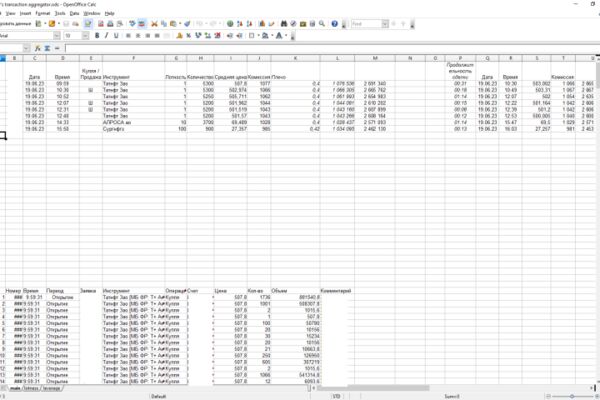Viewport: 600px width, 400px height.
Task: Click the Gallery icon
Action: 303,24
